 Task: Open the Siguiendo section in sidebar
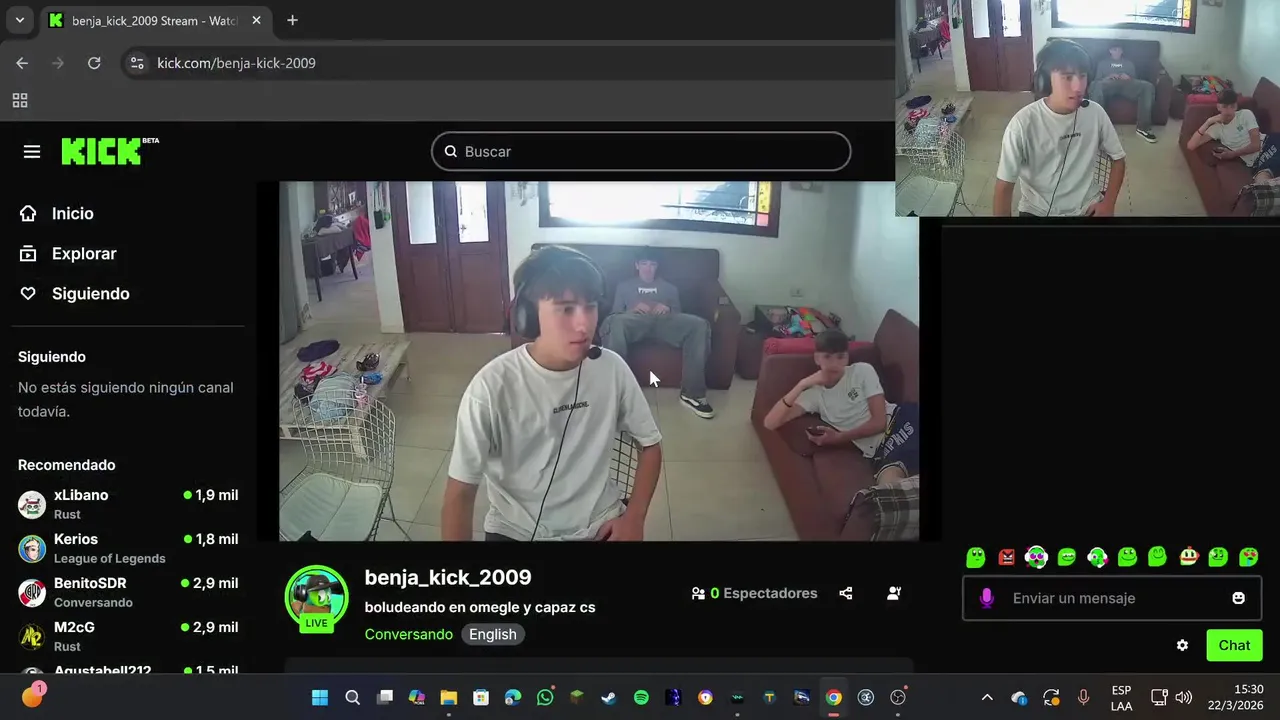pyautogui.click(x=75, y=293)
